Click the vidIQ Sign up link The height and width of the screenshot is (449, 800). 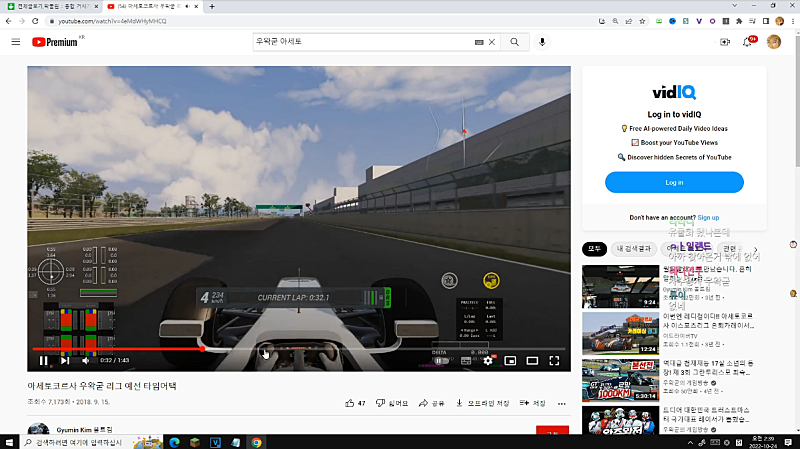(708, 217)
